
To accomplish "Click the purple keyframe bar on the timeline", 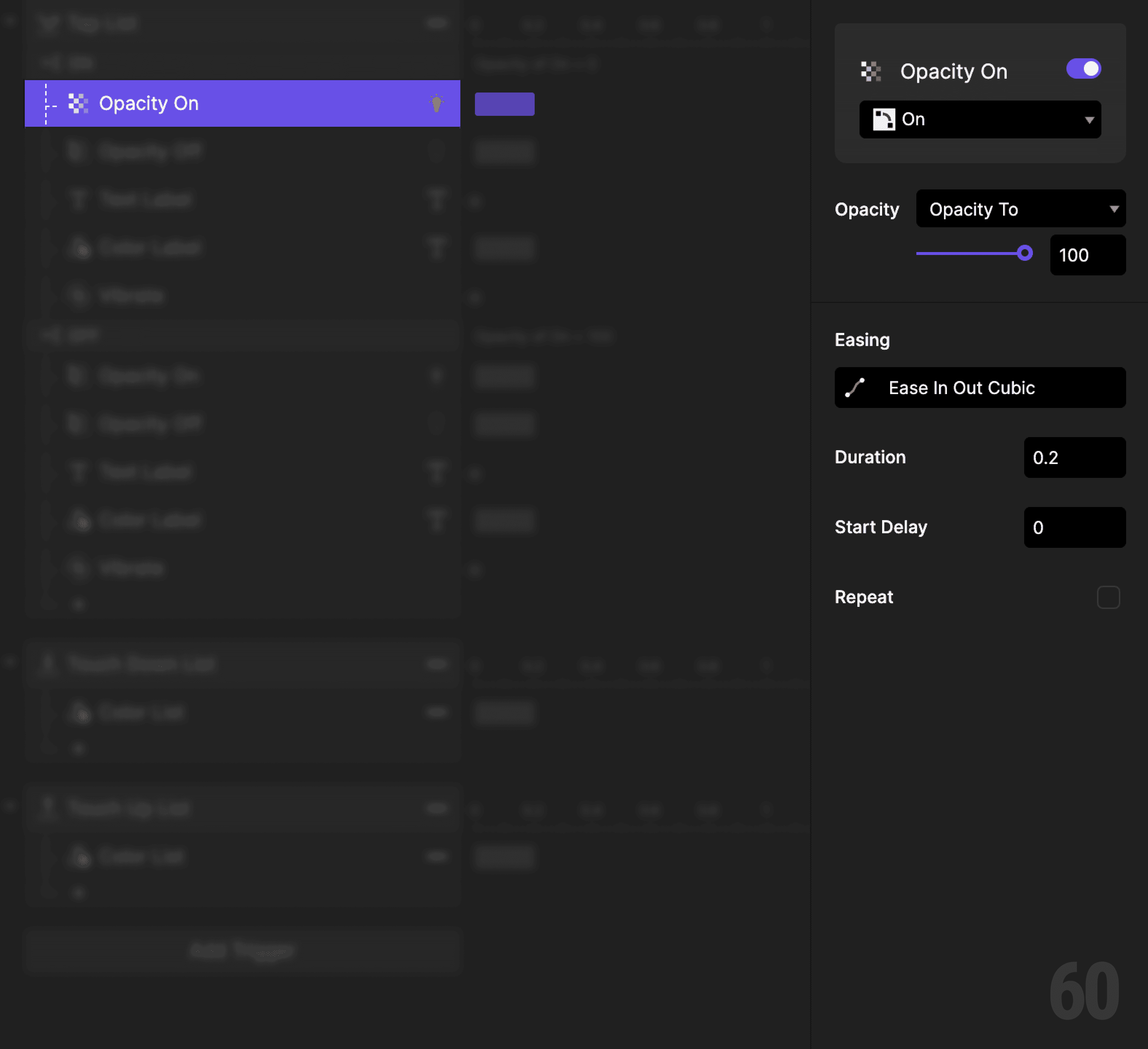I will coord(504,104).
